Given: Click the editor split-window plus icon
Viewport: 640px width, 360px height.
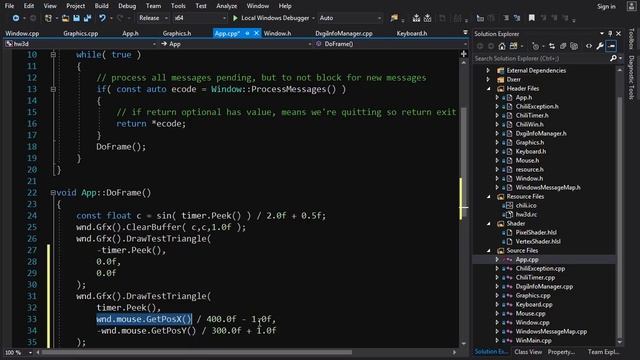Looking at the screenshot, I should [x=464, y=54].
